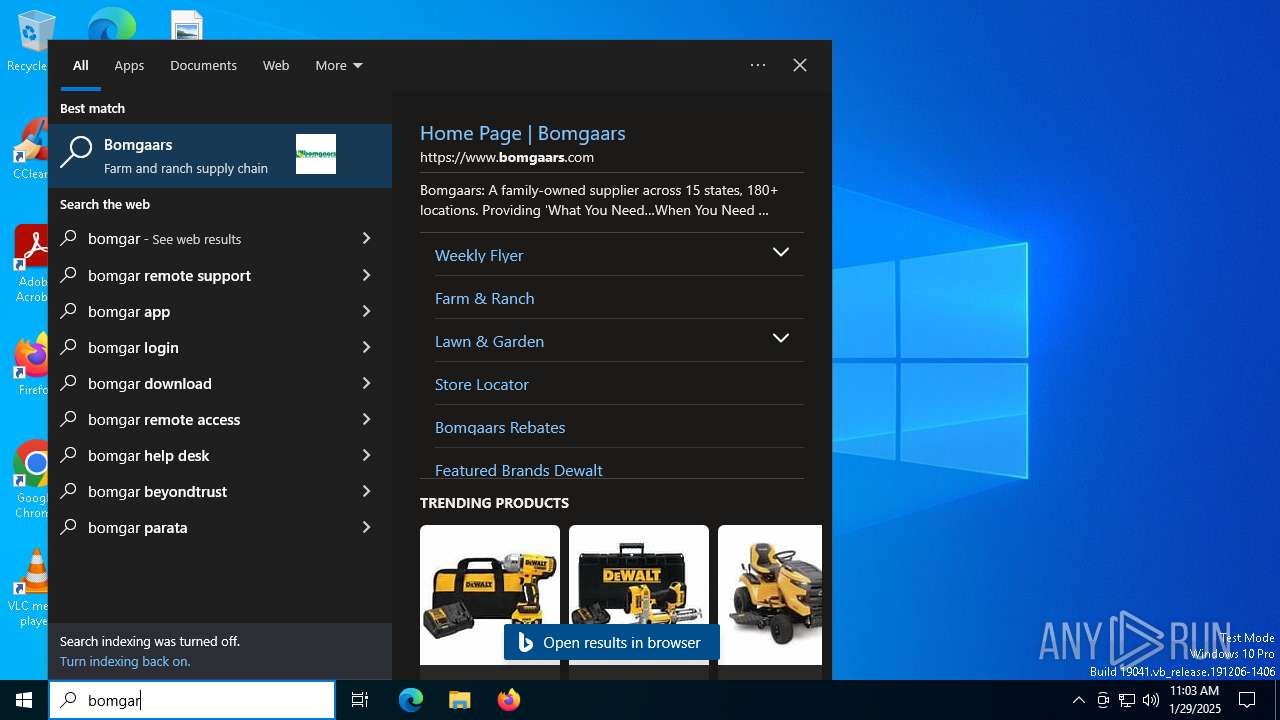Select the Adobe Acrobat desktop icon

(32, 264)
